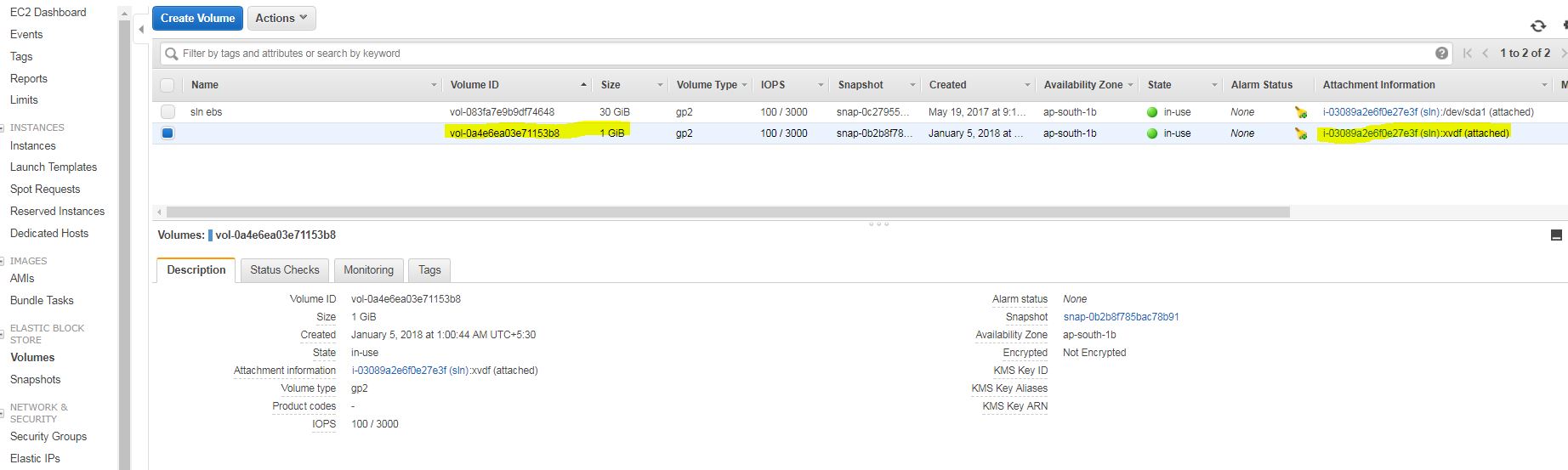Open snapshot link snap-0b2b8f785bac78b91

pyautogui.click(x=1121, y=317)
